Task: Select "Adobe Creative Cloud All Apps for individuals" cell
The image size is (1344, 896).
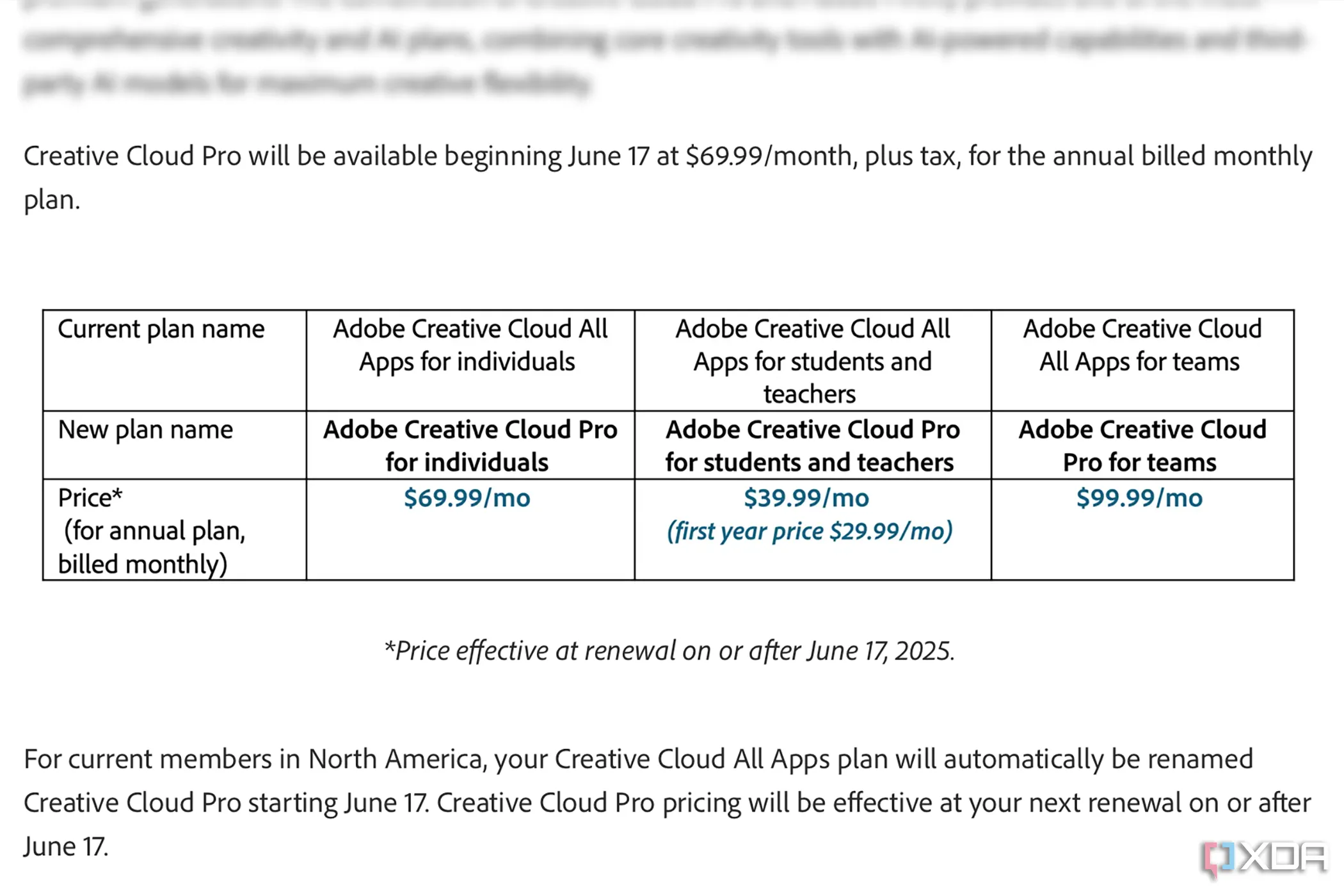Action: [x=469, y=346]
